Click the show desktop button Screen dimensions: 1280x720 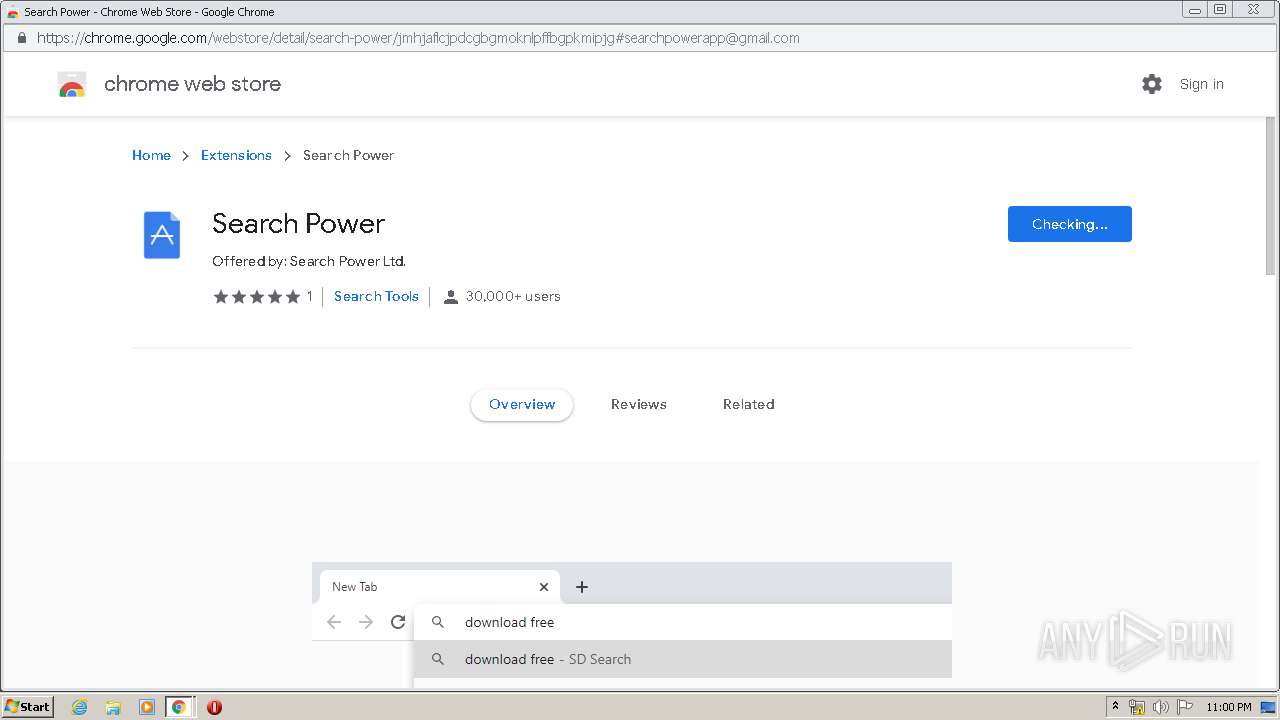pos(1268,707)
